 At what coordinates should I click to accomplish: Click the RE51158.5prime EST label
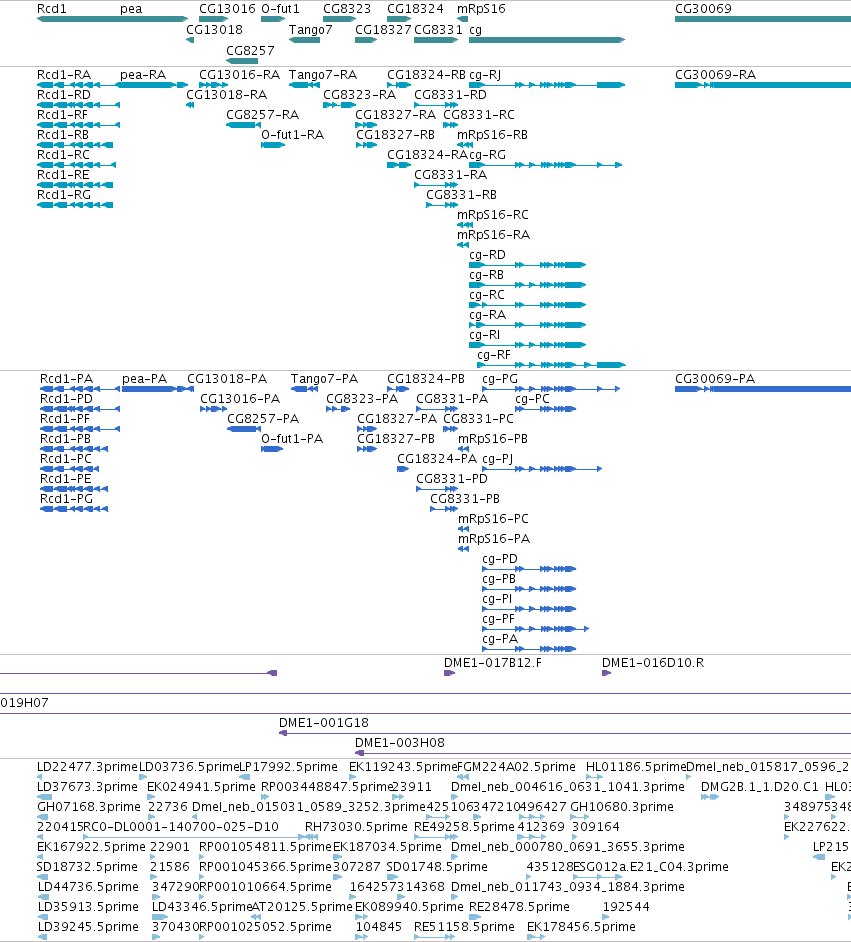click(464, 926)
